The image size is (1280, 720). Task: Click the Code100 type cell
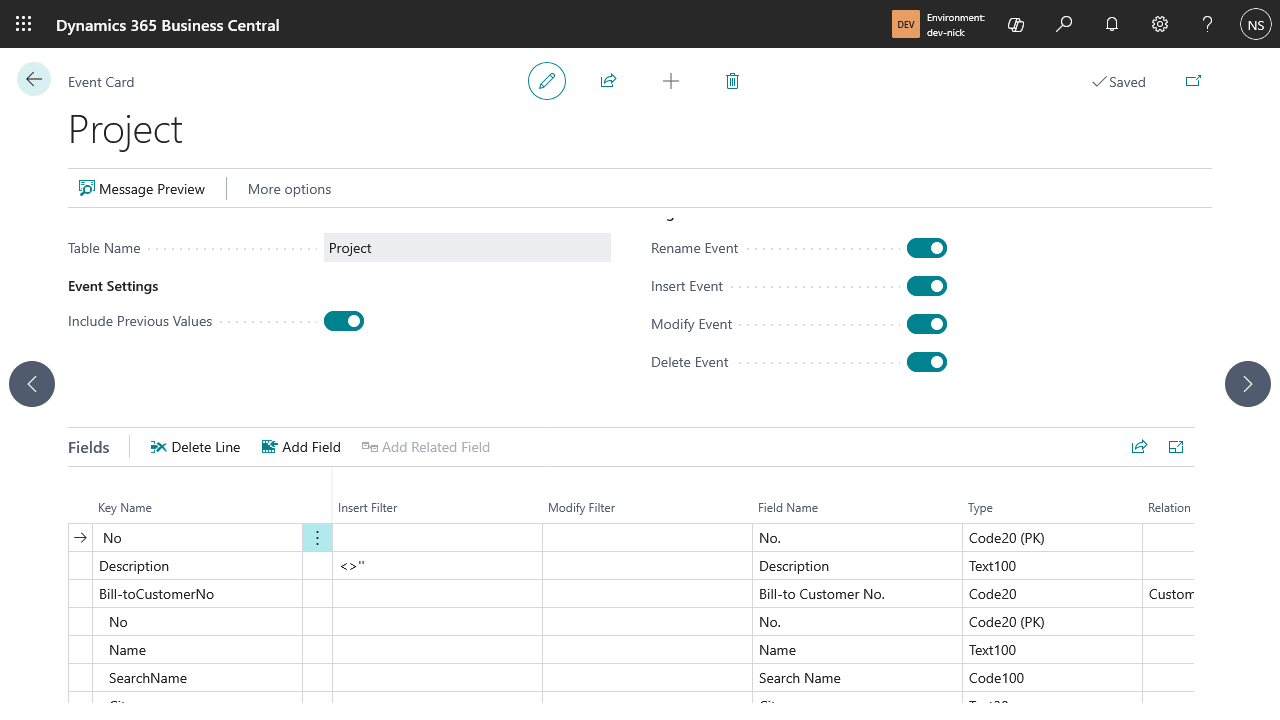click(x=1052, y=678)
